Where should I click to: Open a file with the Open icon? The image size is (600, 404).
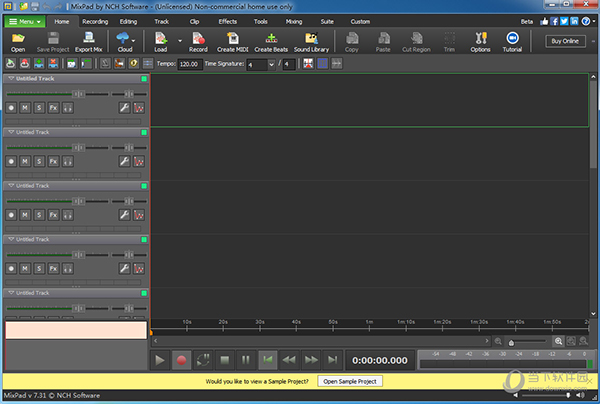tap(18, 42)
